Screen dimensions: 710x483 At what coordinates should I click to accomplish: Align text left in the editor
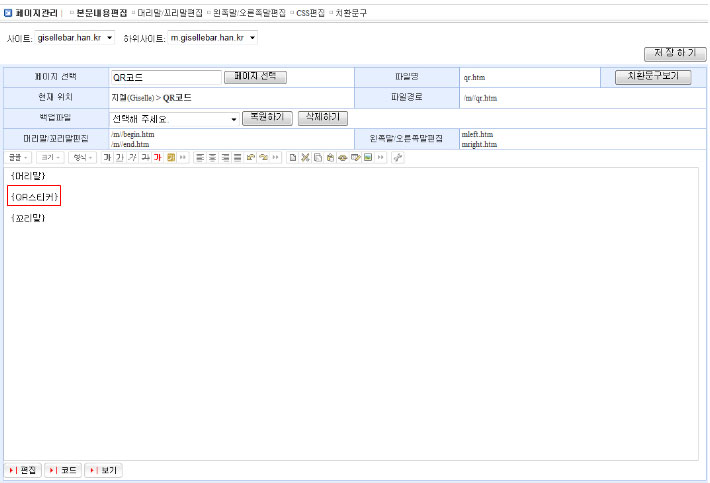[200, 158]
